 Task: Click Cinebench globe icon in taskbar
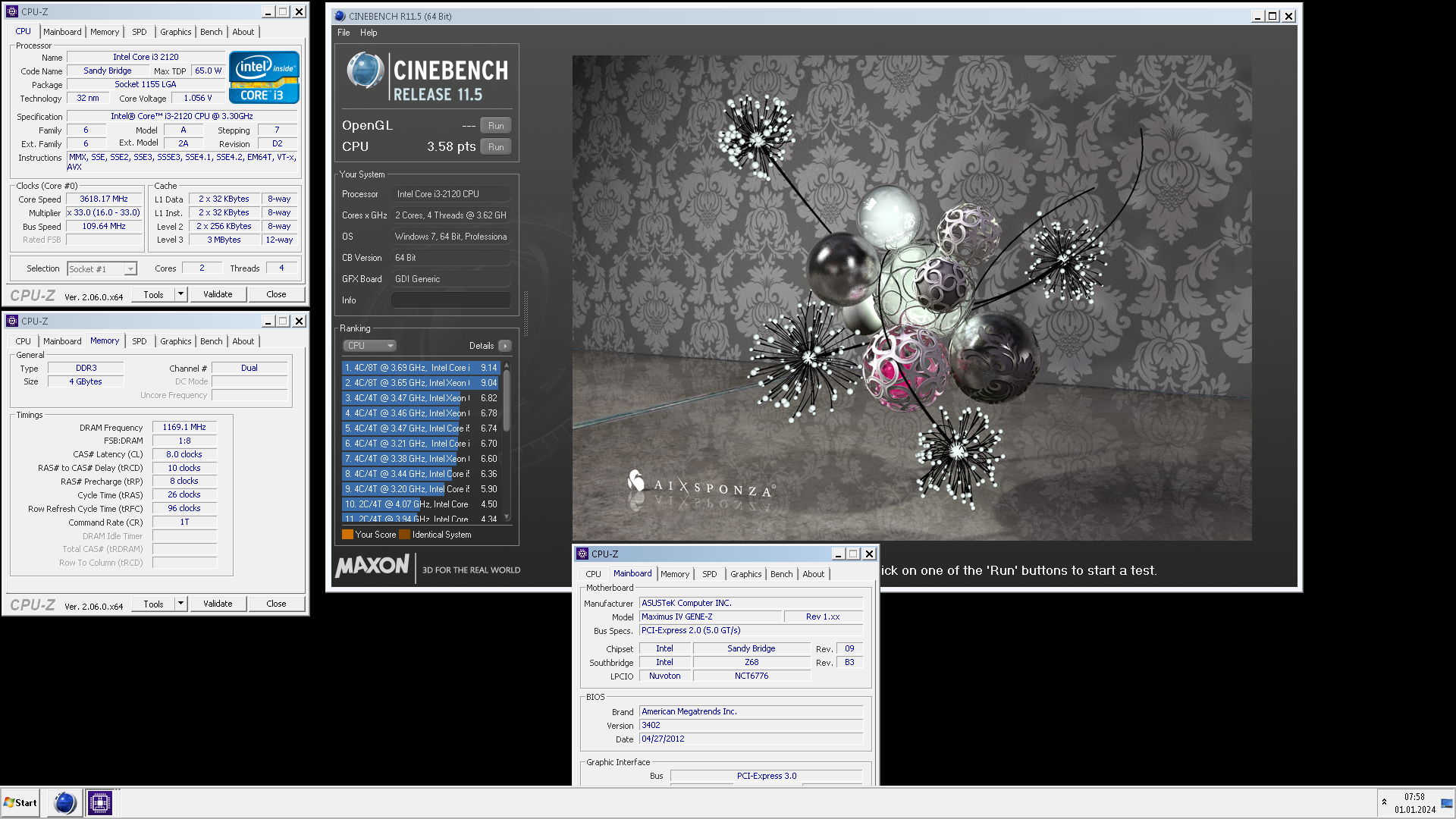point(65,802)
